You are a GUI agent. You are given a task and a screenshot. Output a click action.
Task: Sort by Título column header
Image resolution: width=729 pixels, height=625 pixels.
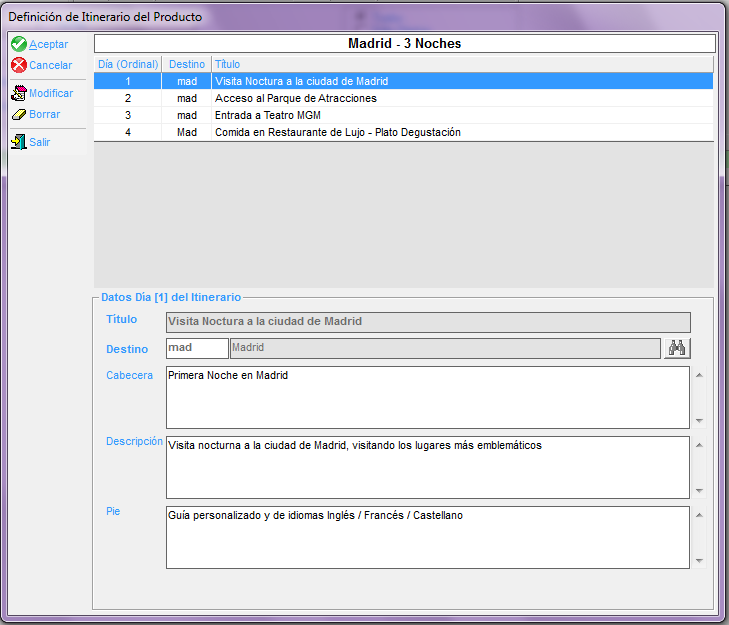click(463, 64)
